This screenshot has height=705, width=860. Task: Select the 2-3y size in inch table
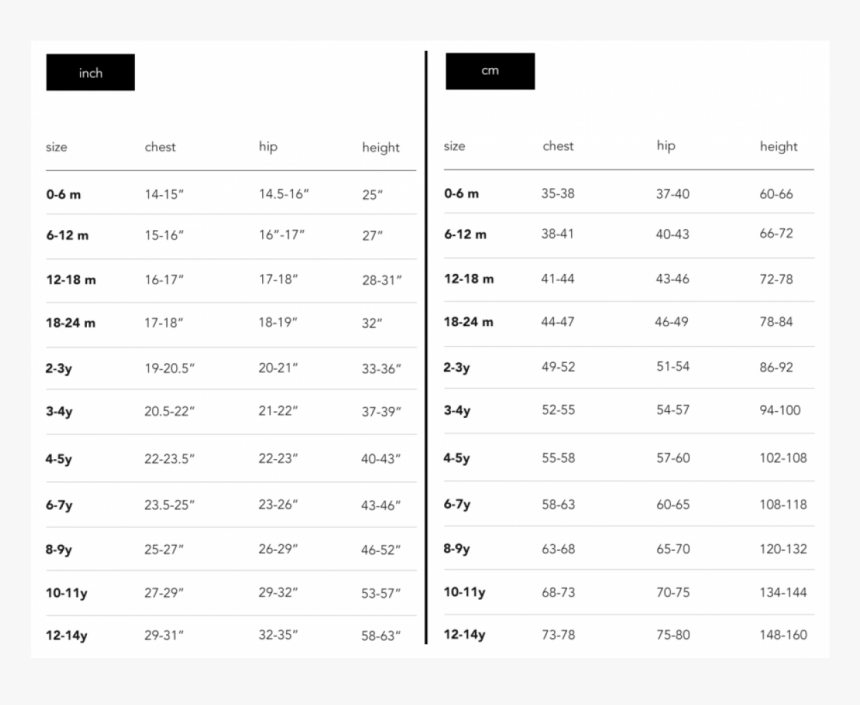[x=59, y=368]
